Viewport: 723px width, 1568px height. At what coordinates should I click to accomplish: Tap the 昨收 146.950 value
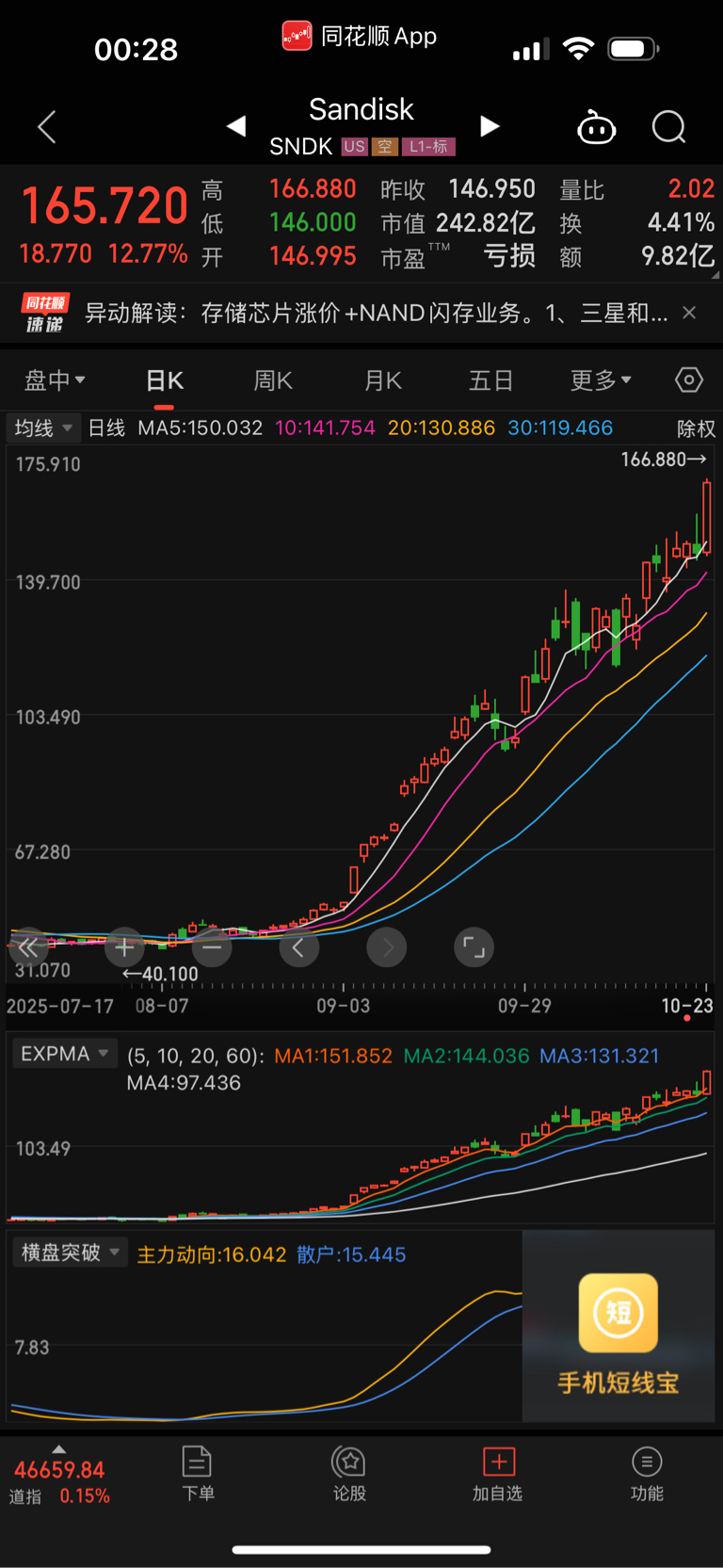pos(491,188)
